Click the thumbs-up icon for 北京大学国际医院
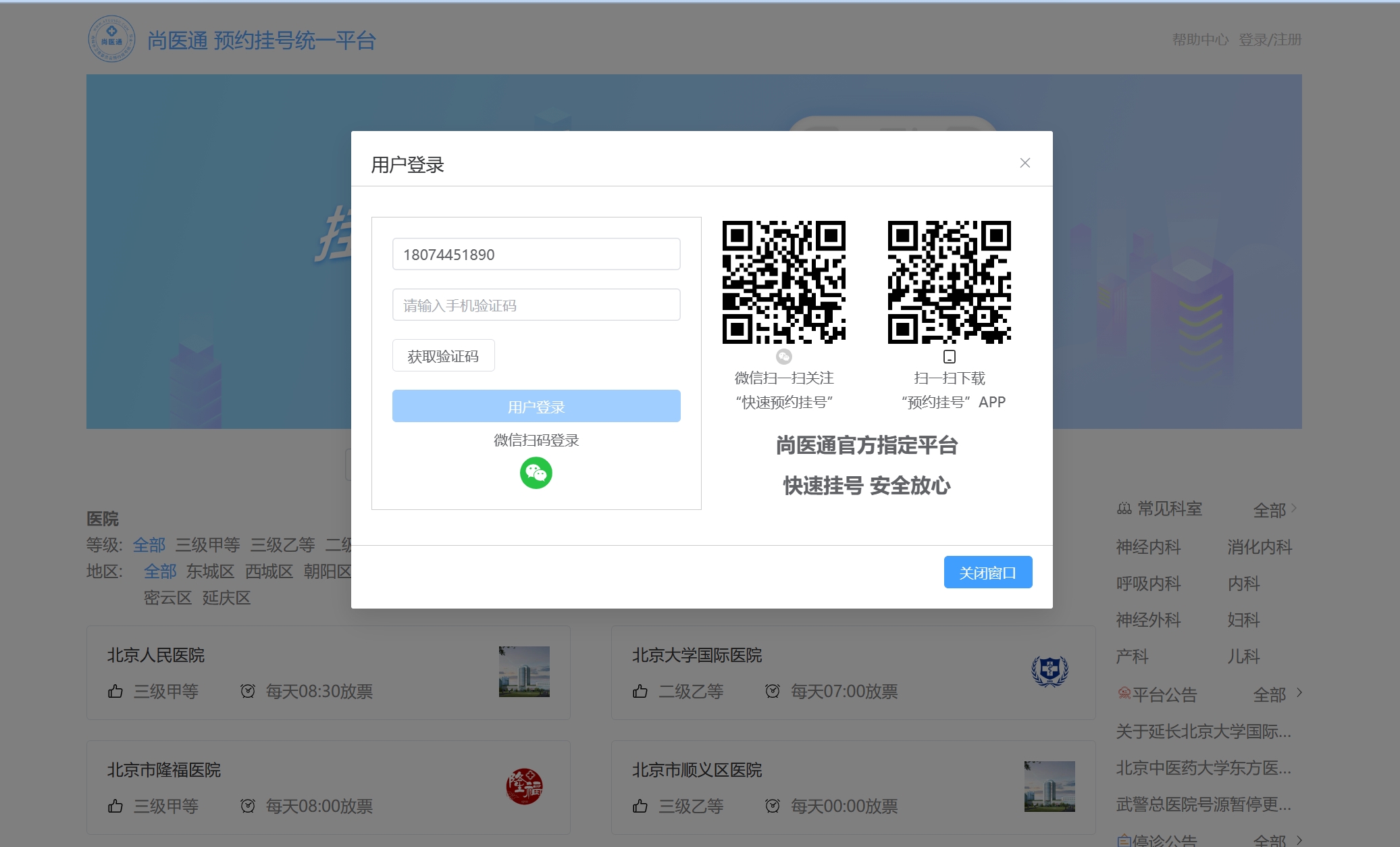The width and height of the screenshot is (1400, 847). (640, 691)
